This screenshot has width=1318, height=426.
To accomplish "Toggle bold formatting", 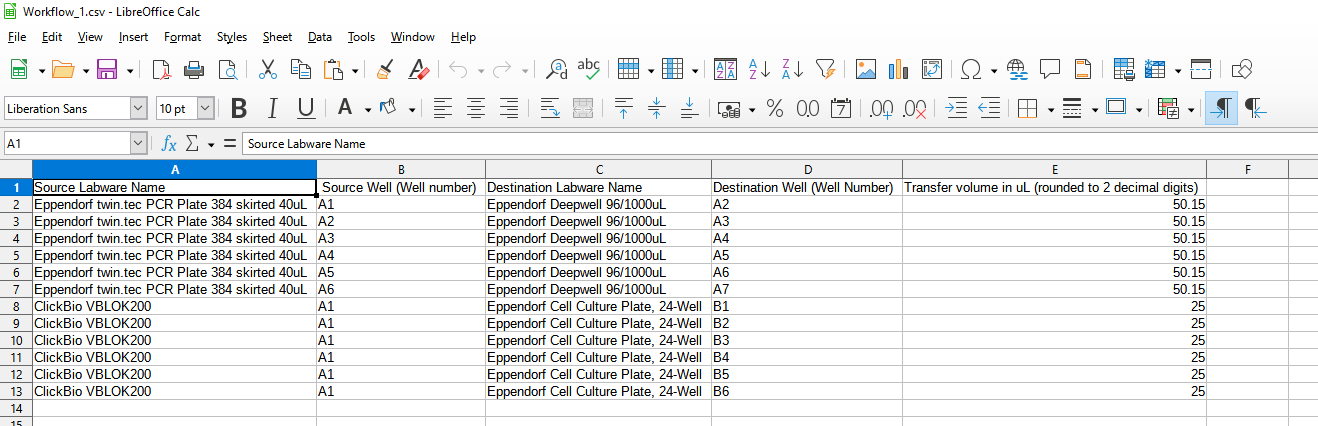I will tap(238, 108).
